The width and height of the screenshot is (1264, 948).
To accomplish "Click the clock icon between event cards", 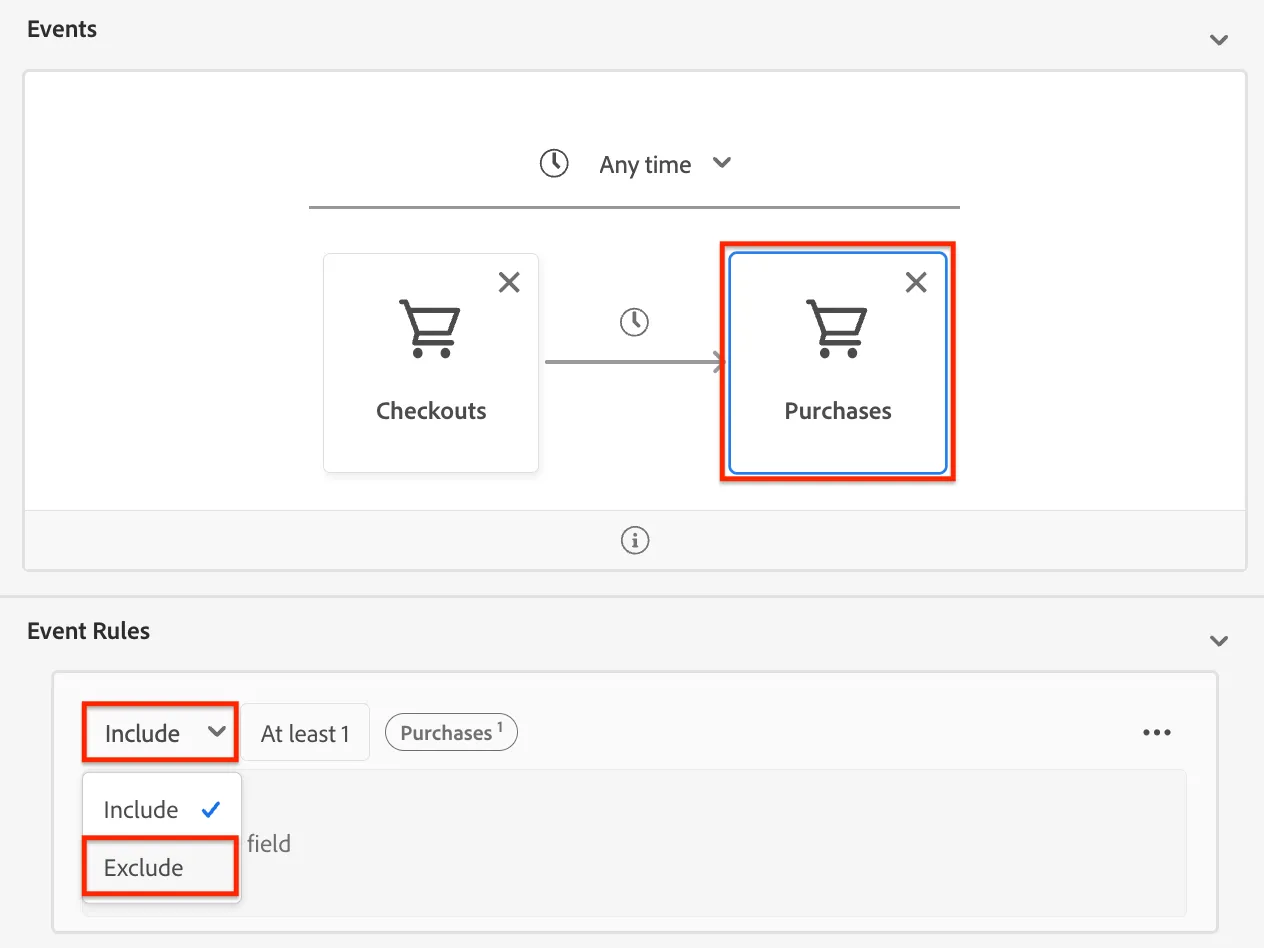I will (634, 322).
